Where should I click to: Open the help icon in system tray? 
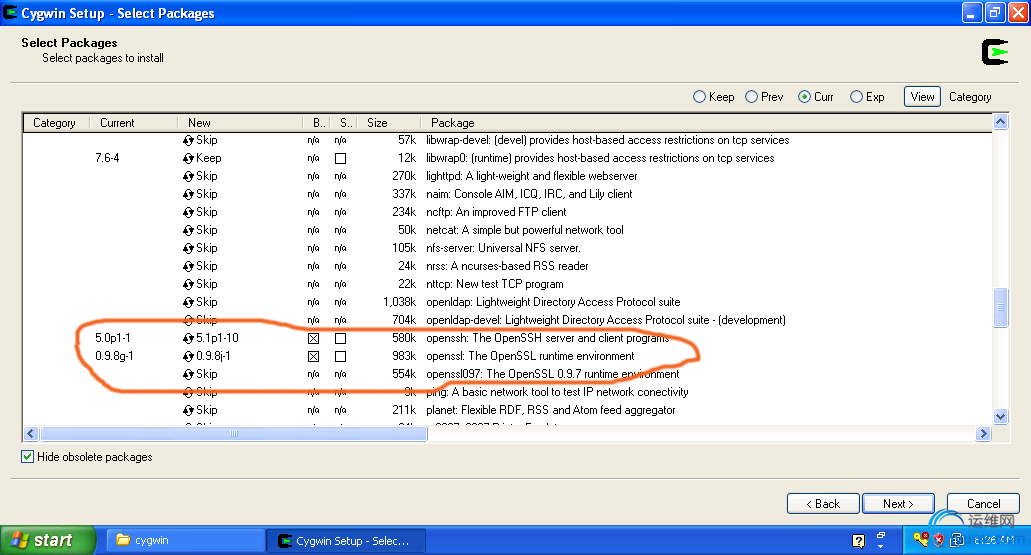point(858,541)
